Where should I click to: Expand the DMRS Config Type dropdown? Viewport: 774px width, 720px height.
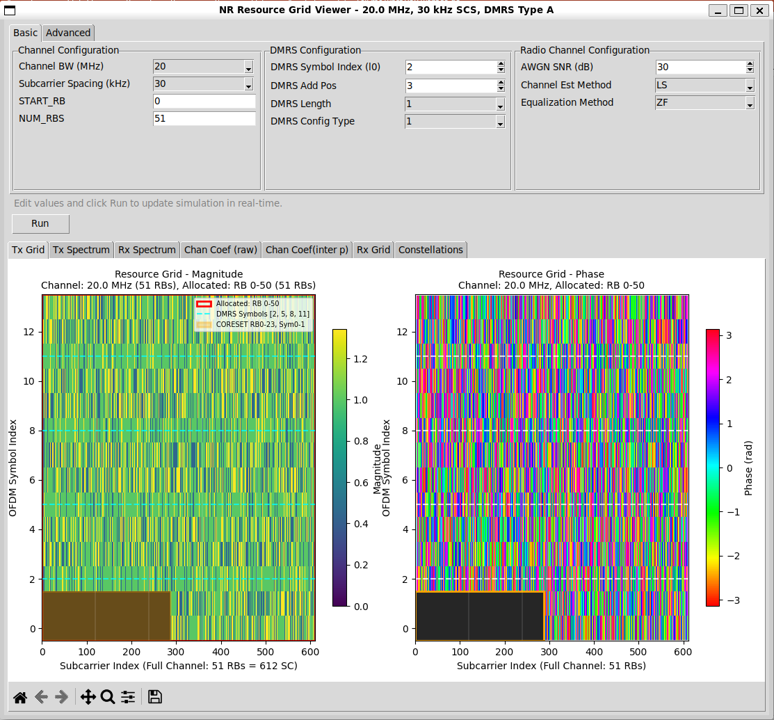pyautogui.click(x=455, y=122)
